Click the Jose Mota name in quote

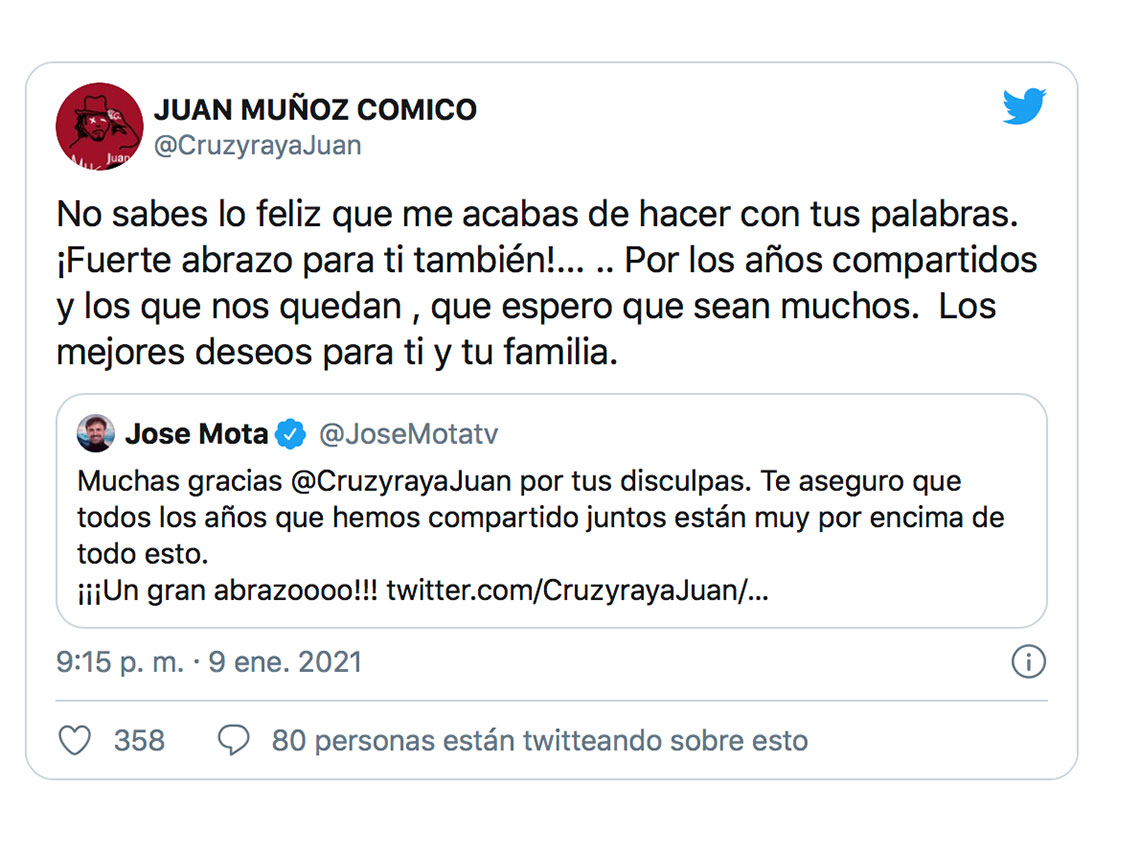(197, 434)
